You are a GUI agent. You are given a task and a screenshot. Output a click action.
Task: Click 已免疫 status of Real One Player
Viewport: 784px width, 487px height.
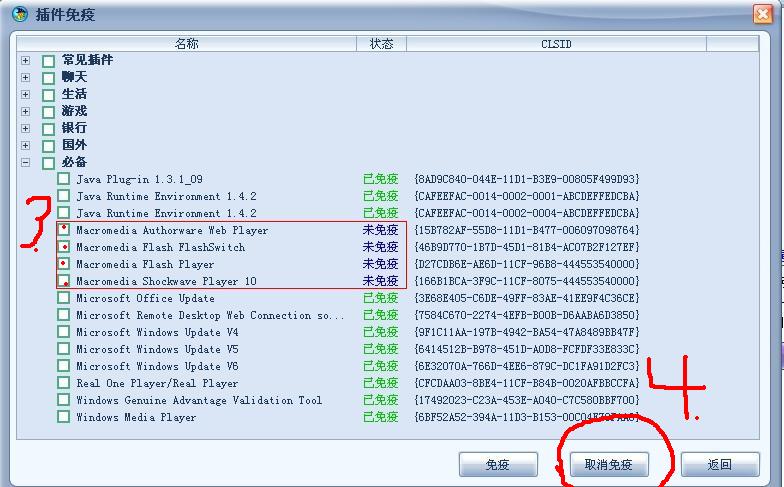coord(380,383)
